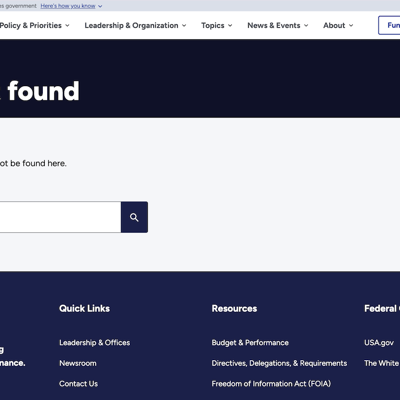Viewport: 400px width, 400px height.
Task: Toggle chevron after 'Here's how you know'
Action: coord(100,6)
